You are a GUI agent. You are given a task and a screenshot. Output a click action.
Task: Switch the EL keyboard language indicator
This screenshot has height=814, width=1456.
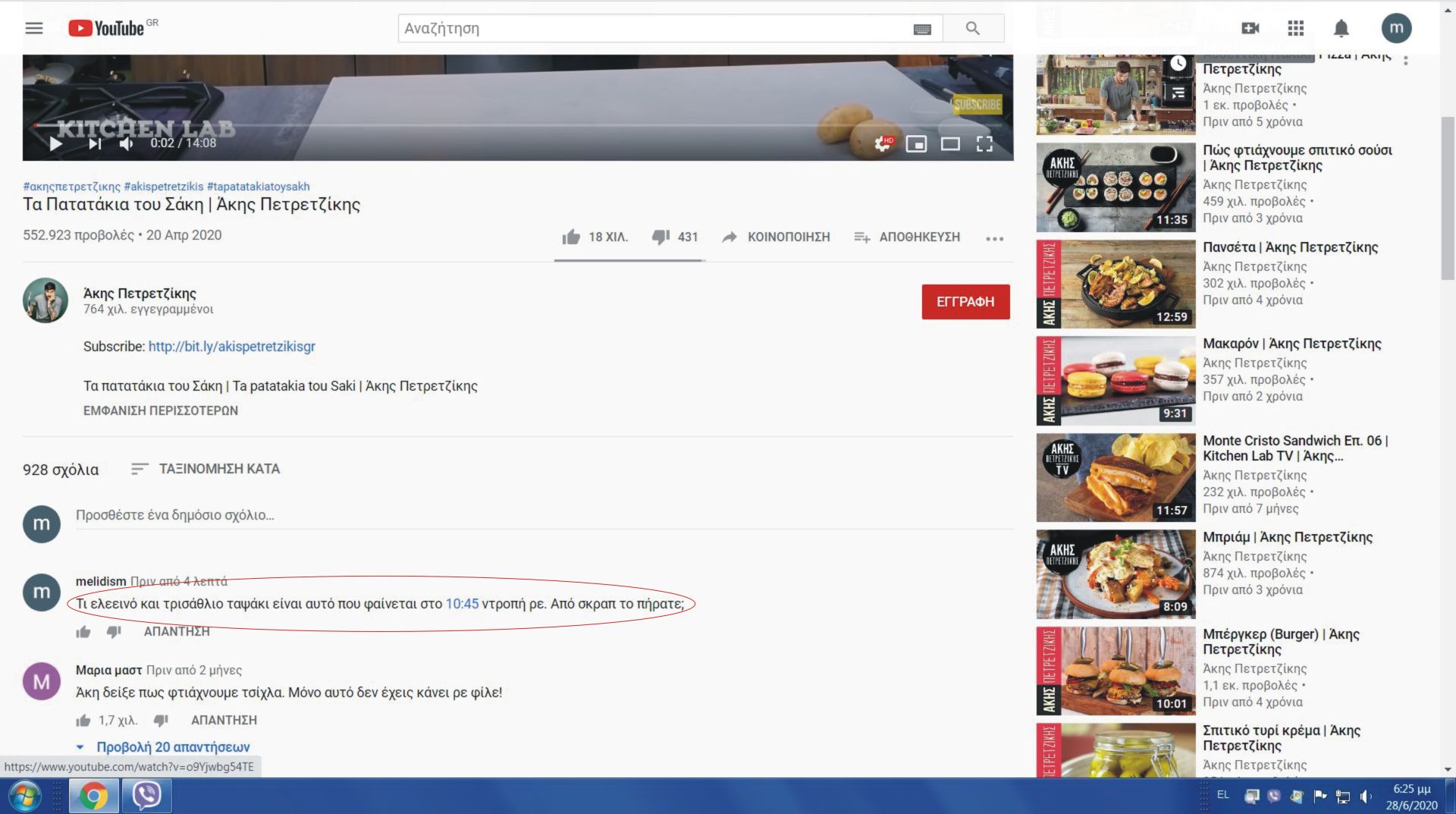click(x=1223, y=794)
